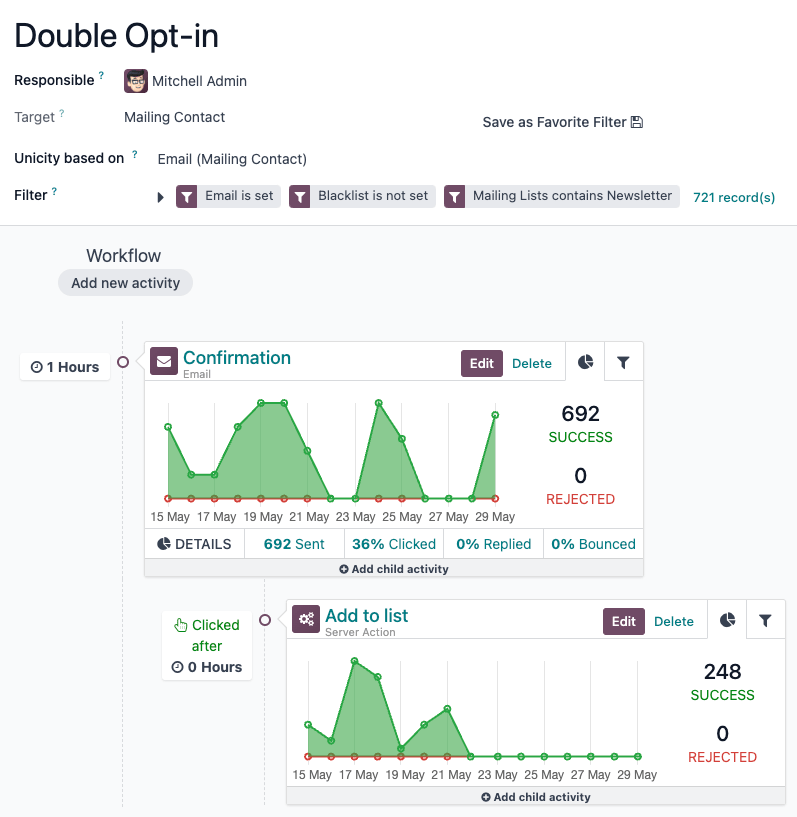Open the 36% Clicked statistics link
This screenshot has width=797, height=817.
click(393, 543)
